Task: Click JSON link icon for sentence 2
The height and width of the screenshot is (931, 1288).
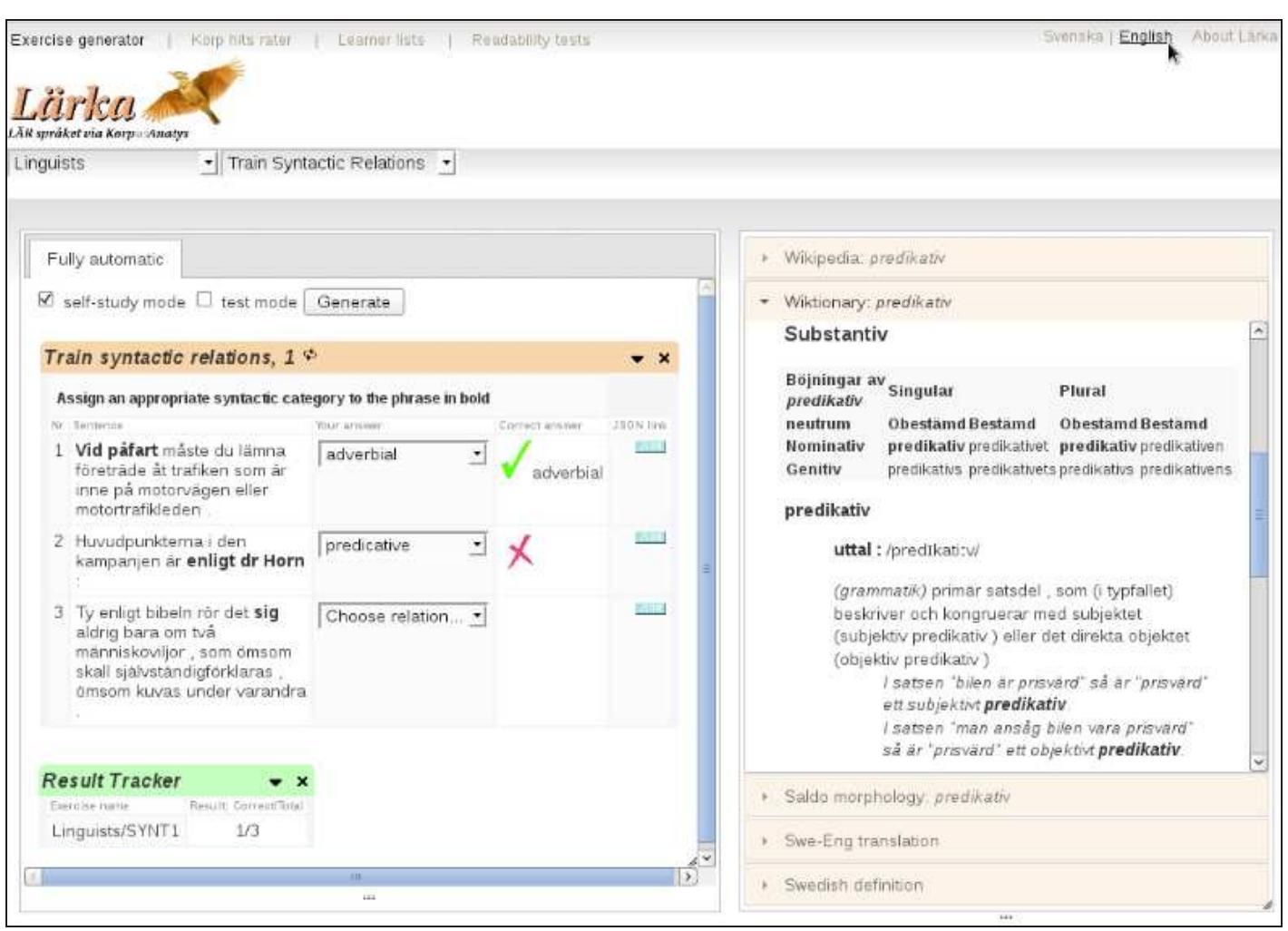Action: (x=650, y=537)
